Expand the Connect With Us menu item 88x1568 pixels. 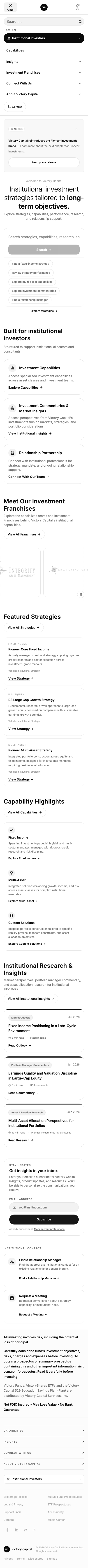tap(44, 83)
